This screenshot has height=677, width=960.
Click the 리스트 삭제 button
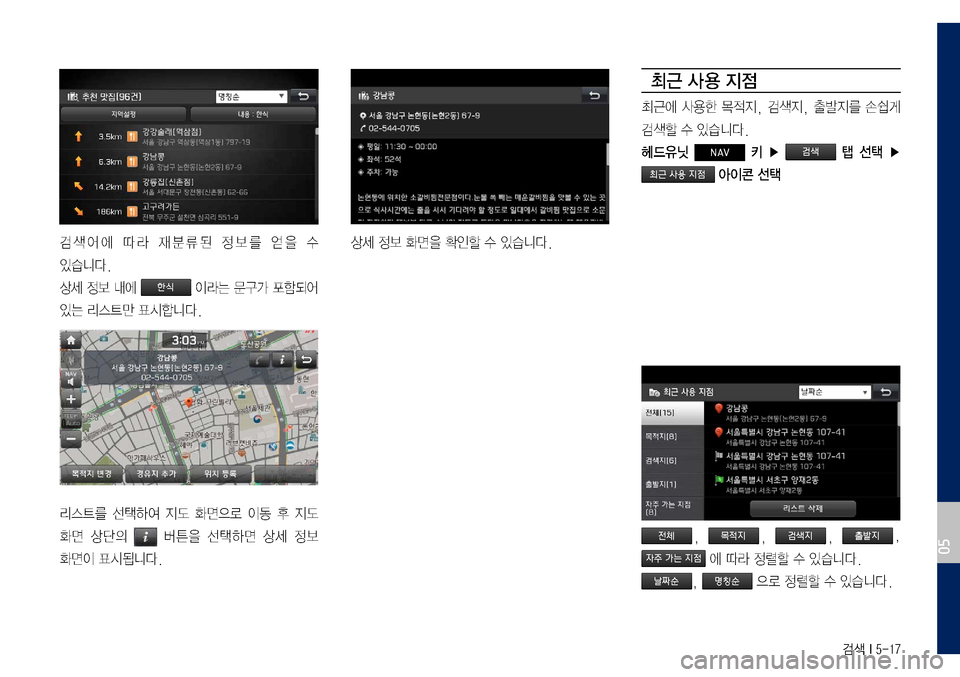[x=803, y=509]
